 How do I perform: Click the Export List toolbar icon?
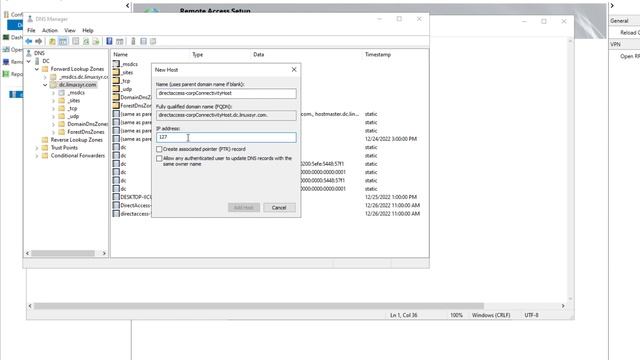[96, 41]
